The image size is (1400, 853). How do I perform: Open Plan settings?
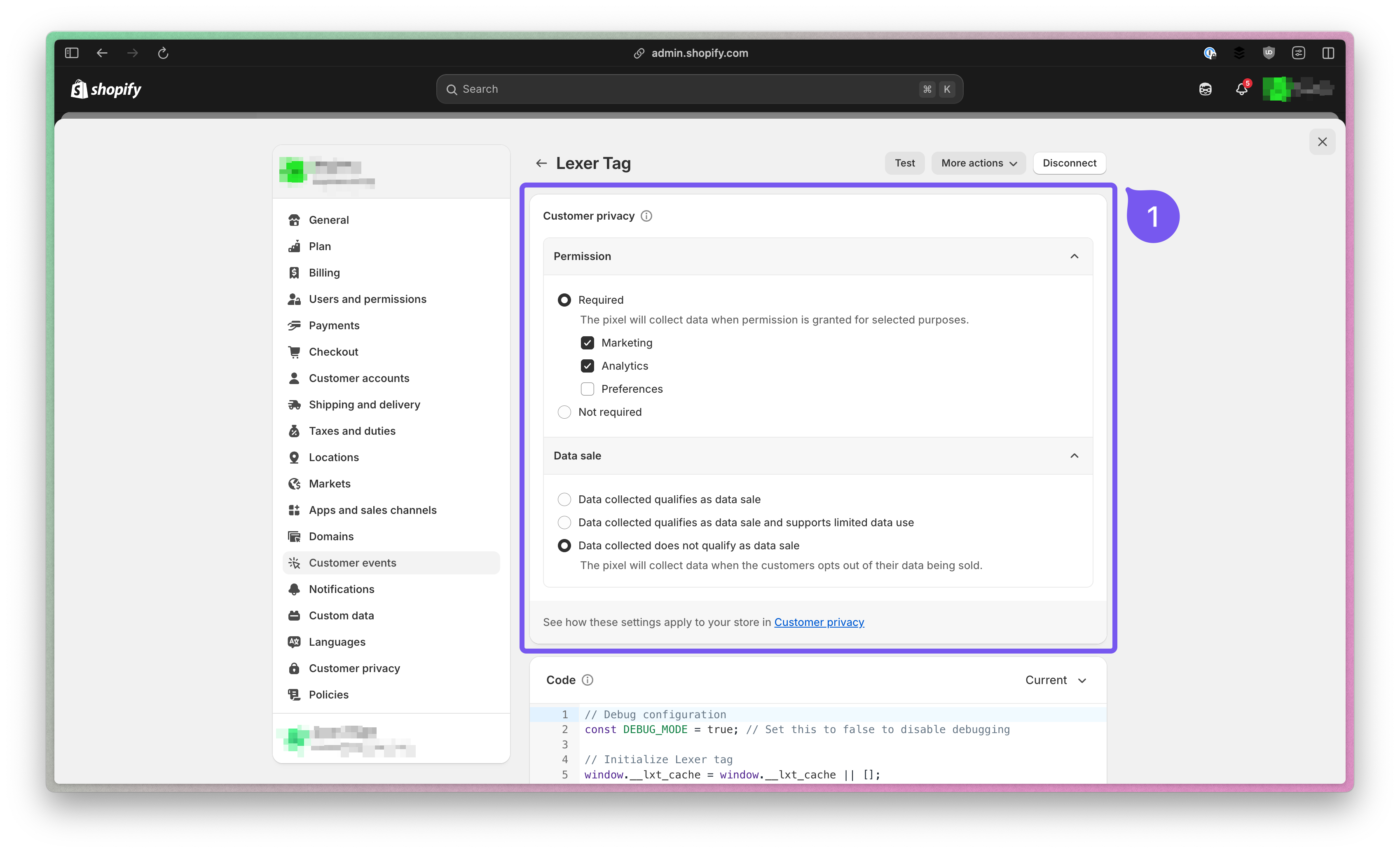[391, 246]
